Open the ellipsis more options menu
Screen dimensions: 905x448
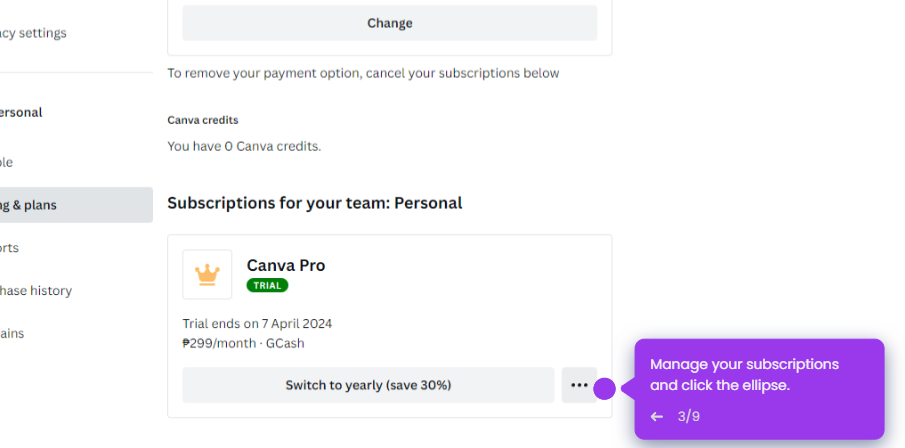coord(579,385)
